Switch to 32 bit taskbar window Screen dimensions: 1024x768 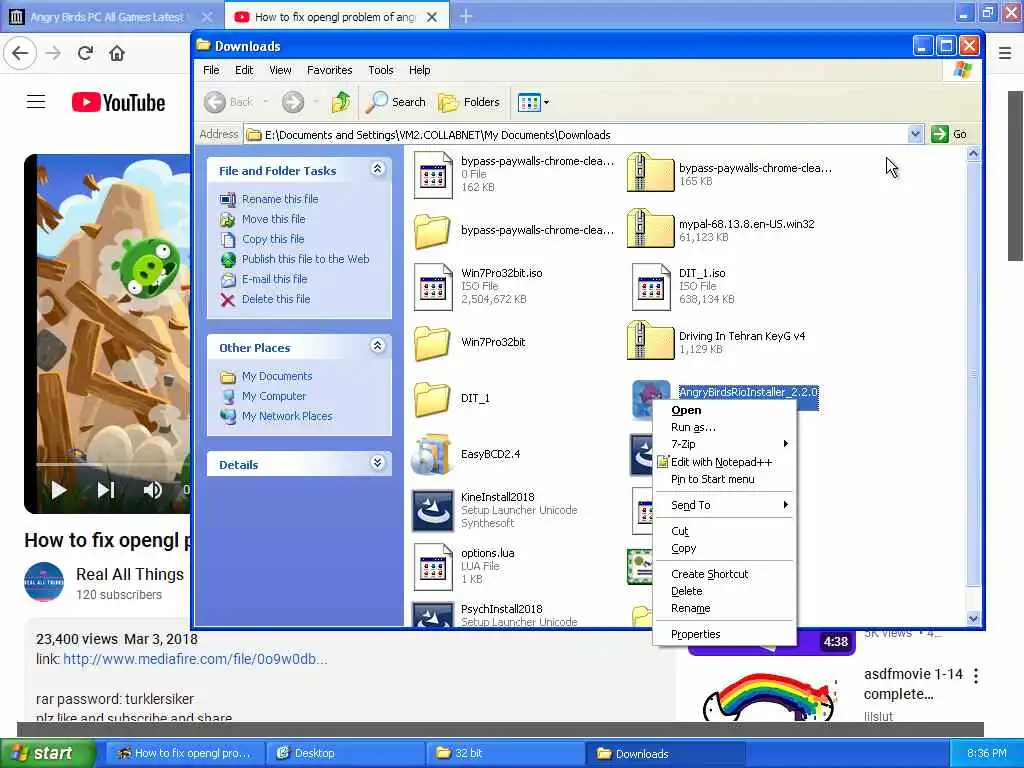pos(504,753)
